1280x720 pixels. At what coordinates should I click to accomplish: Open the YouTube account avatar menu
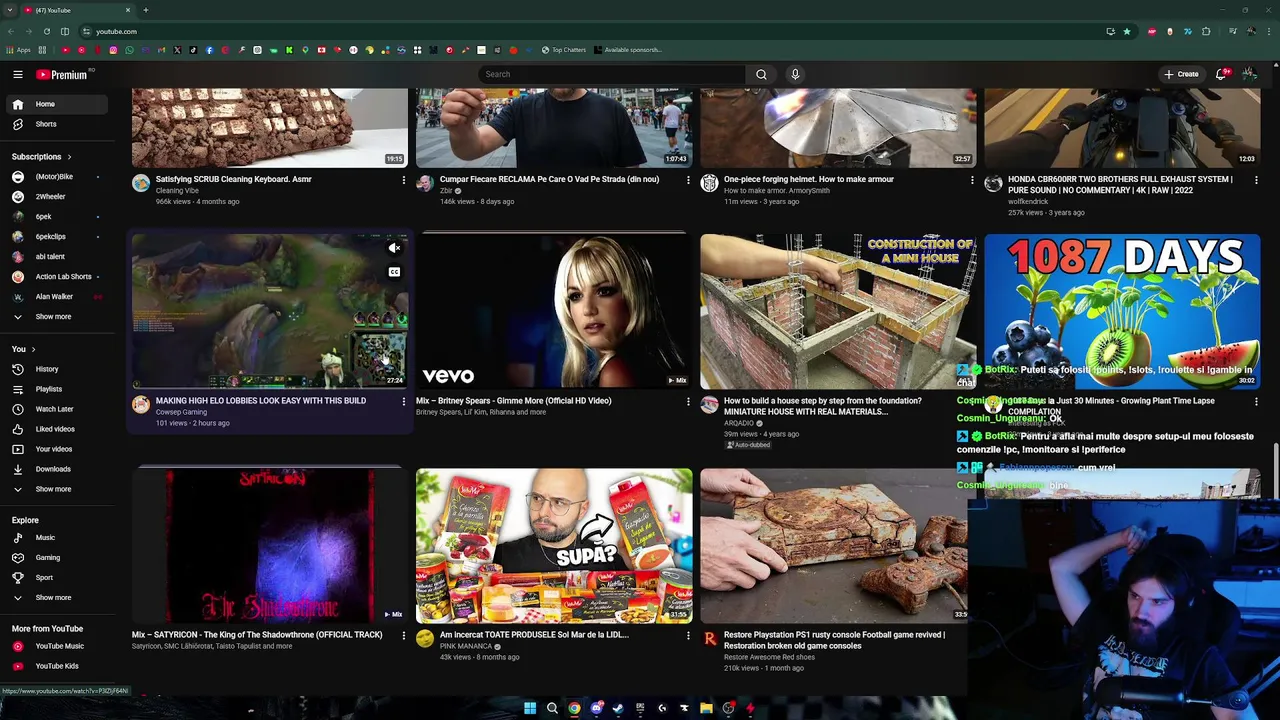click(1249, 74)
